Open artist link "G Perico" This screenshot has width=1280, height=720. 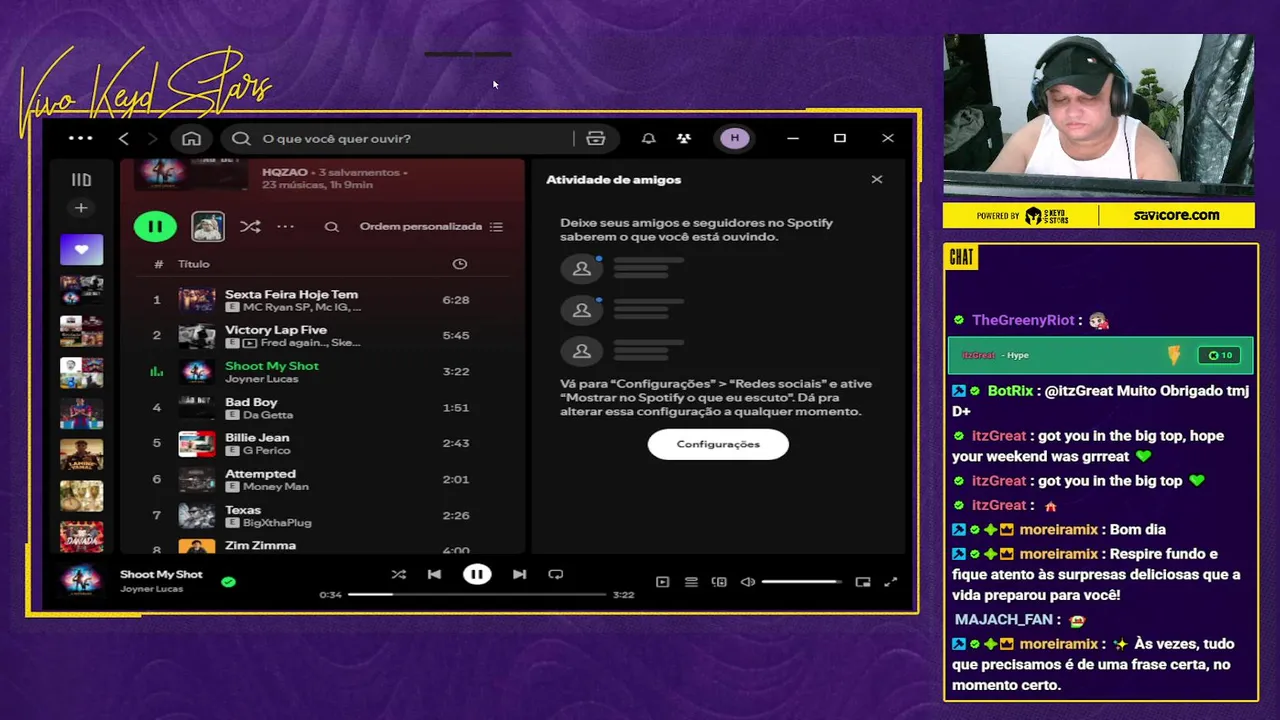coord(266,451)
